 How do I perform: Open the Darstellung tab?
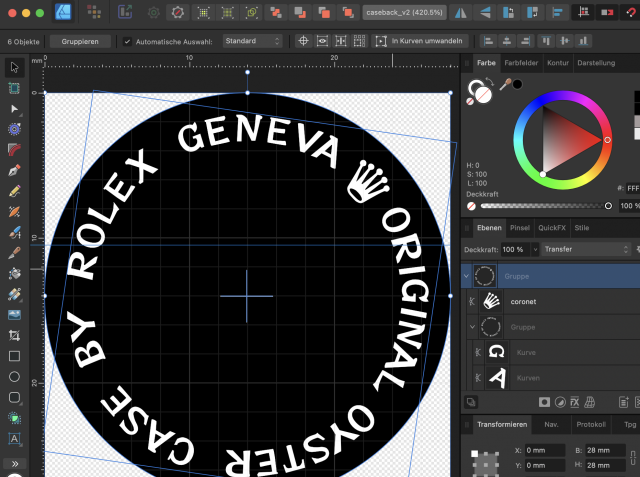596,63
